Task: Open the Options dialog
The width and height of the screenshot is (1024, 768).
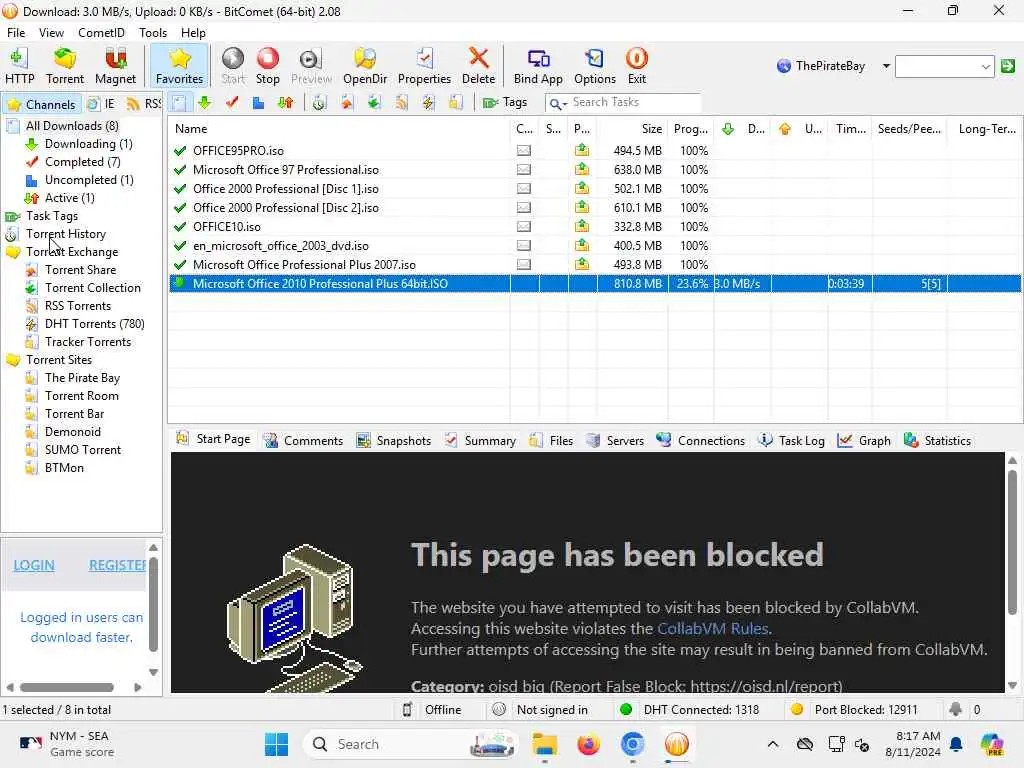Action: (x=594, y=66)
